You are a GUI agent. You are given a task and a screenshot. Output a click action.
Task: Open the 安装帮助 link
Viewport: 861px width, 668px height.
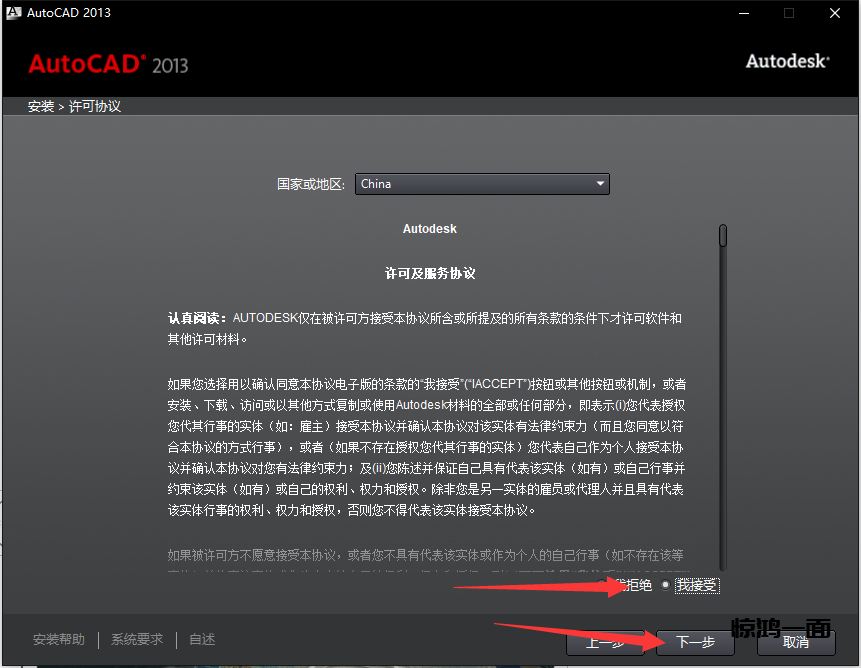[59, 640]
